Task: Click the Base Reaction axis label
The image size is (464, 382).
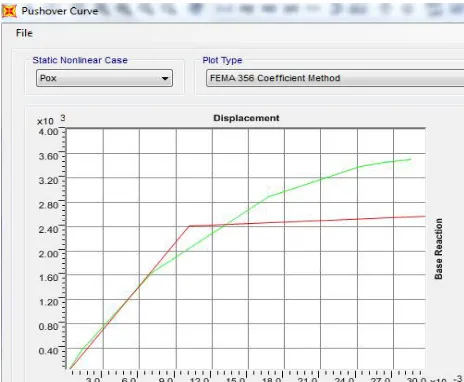Action: (x=439, y=249)
